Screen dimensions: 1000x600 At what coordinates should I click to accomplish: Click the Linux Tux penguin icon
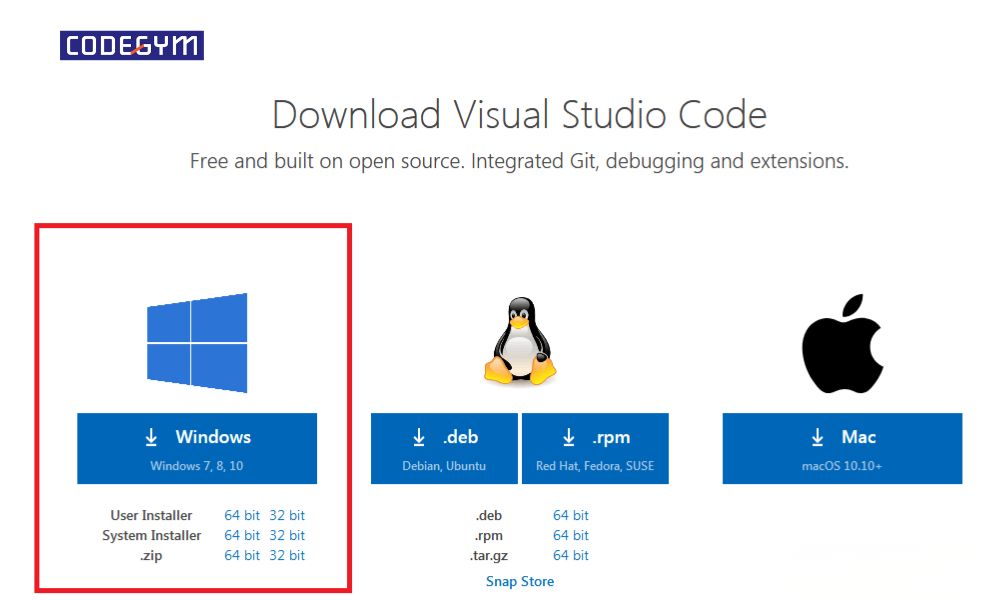click(520, 341)
